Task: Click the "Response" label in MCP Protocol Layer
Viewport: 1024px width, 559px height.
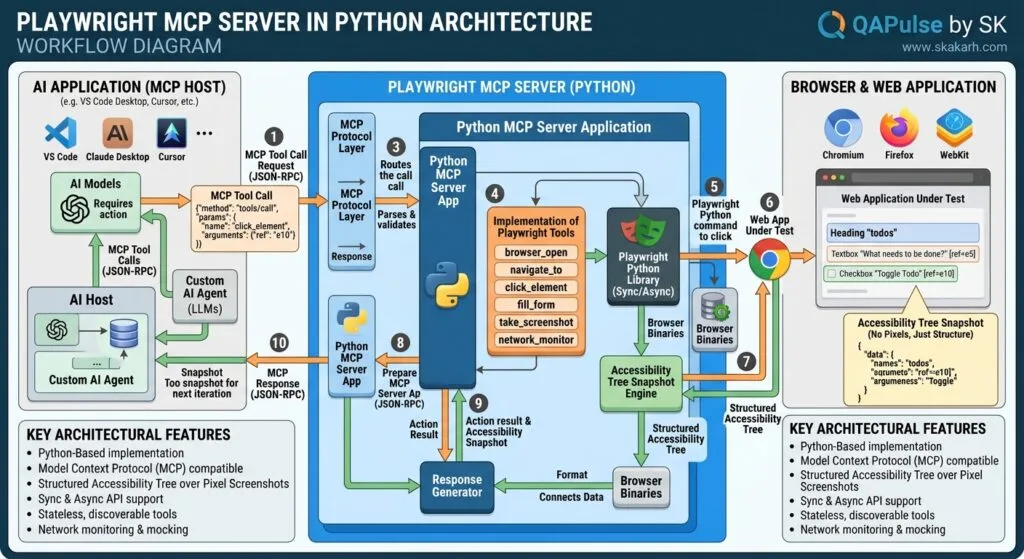Action: (351, 257)
